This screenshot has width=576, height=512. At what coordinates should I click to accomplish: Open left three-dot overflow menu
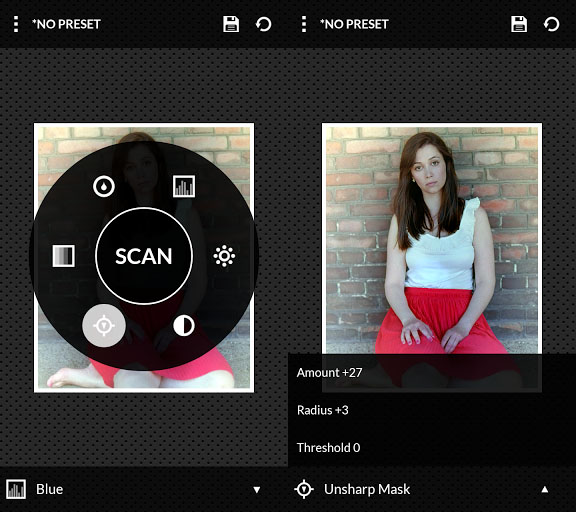pos(16,24)
